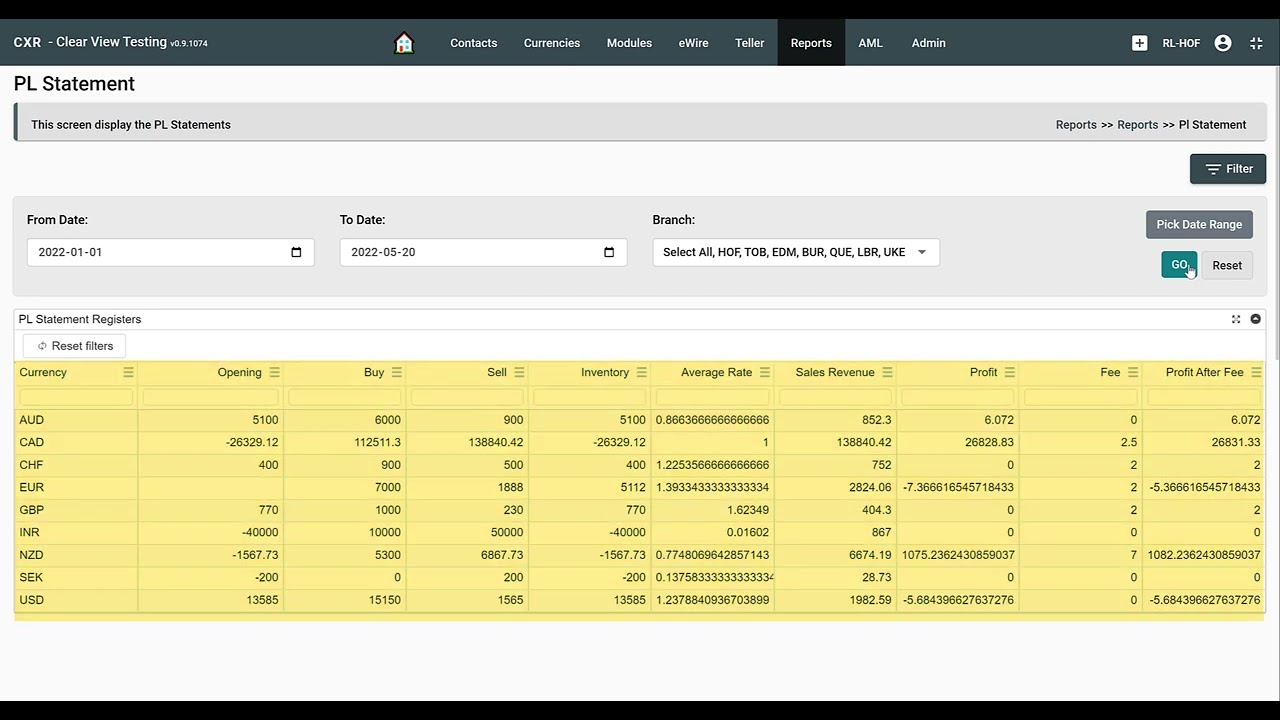Open the AML menu
The height and width of the screenshot is (720, 1280).
870,43
